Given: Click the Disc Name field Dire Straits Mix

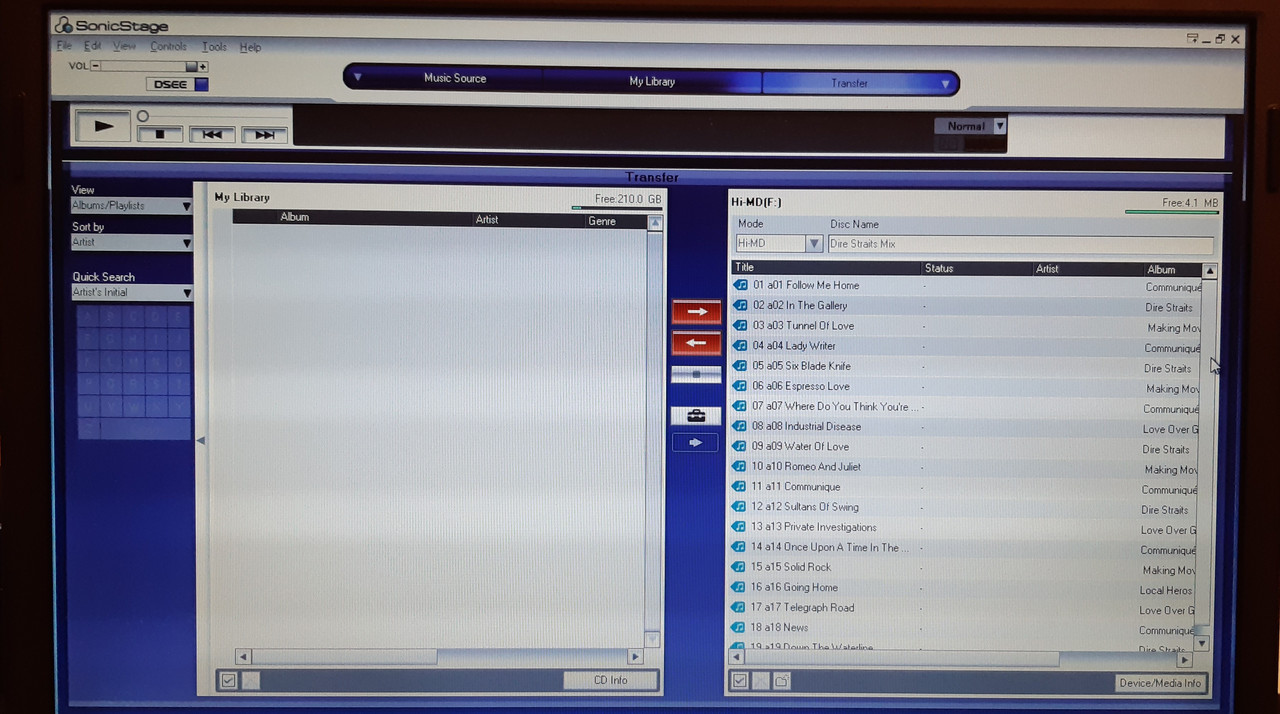Looking at the screenshot, I should pyautogui.click(x=1020, y=244).
